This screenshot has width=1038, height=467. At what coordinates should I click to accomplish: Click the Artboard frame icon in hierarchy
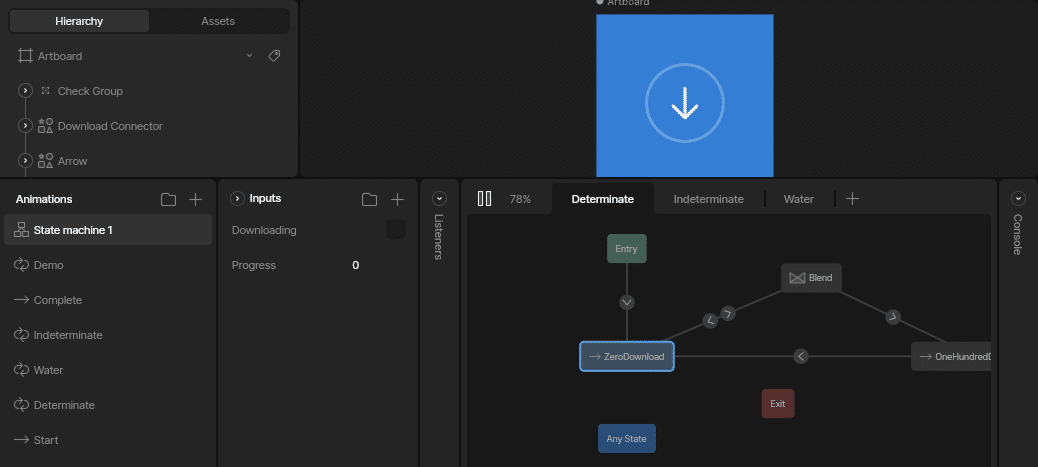point(25,56)
